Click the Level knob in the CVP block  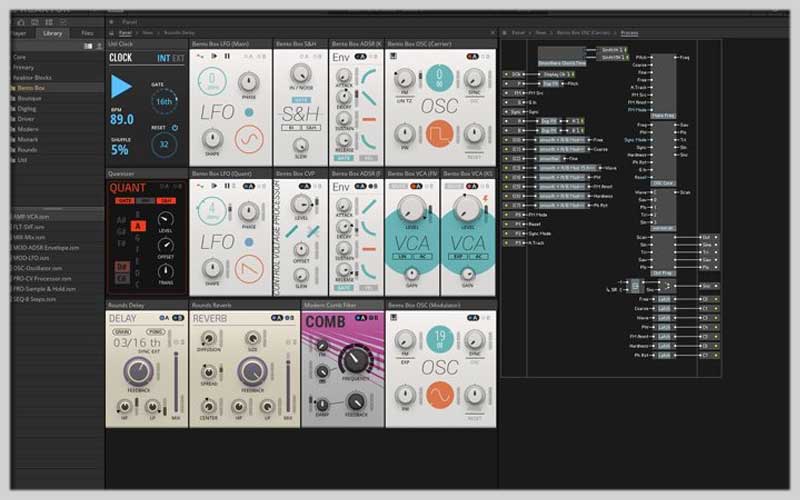(x=301, y=204)
